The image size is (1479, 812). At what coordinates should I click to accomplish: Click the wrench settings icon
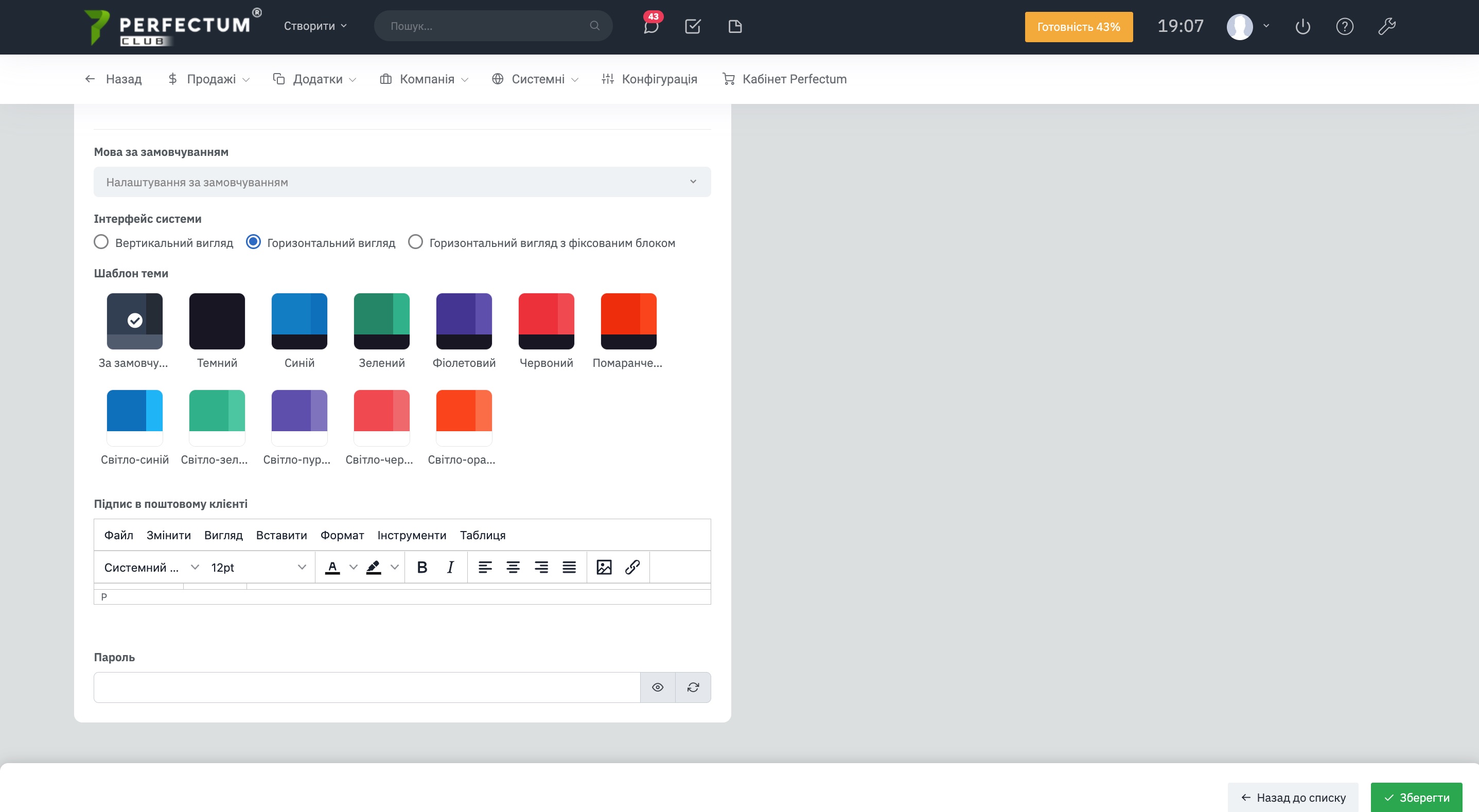pos(1386,26)
